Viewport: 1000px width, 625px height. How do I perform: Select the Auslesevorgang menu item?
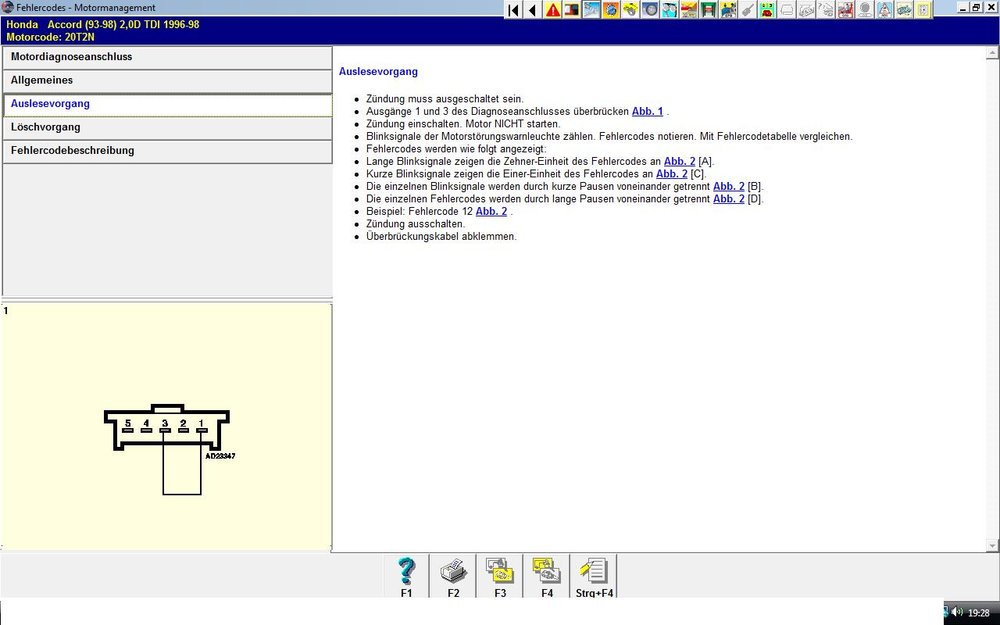click(167, 104)
